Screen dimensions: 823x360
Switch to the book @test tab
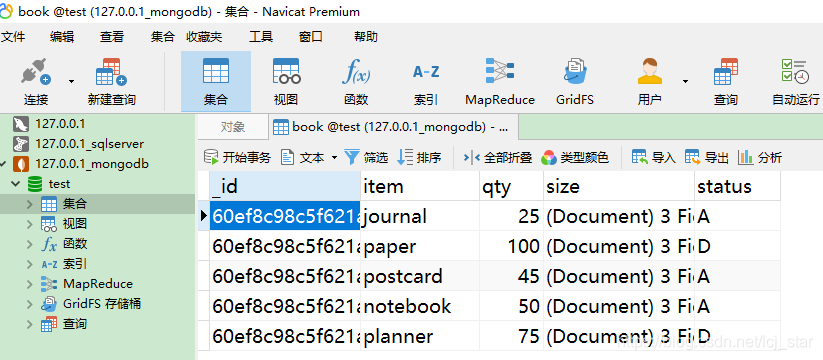pyautogui.click(x=393, y=127)
